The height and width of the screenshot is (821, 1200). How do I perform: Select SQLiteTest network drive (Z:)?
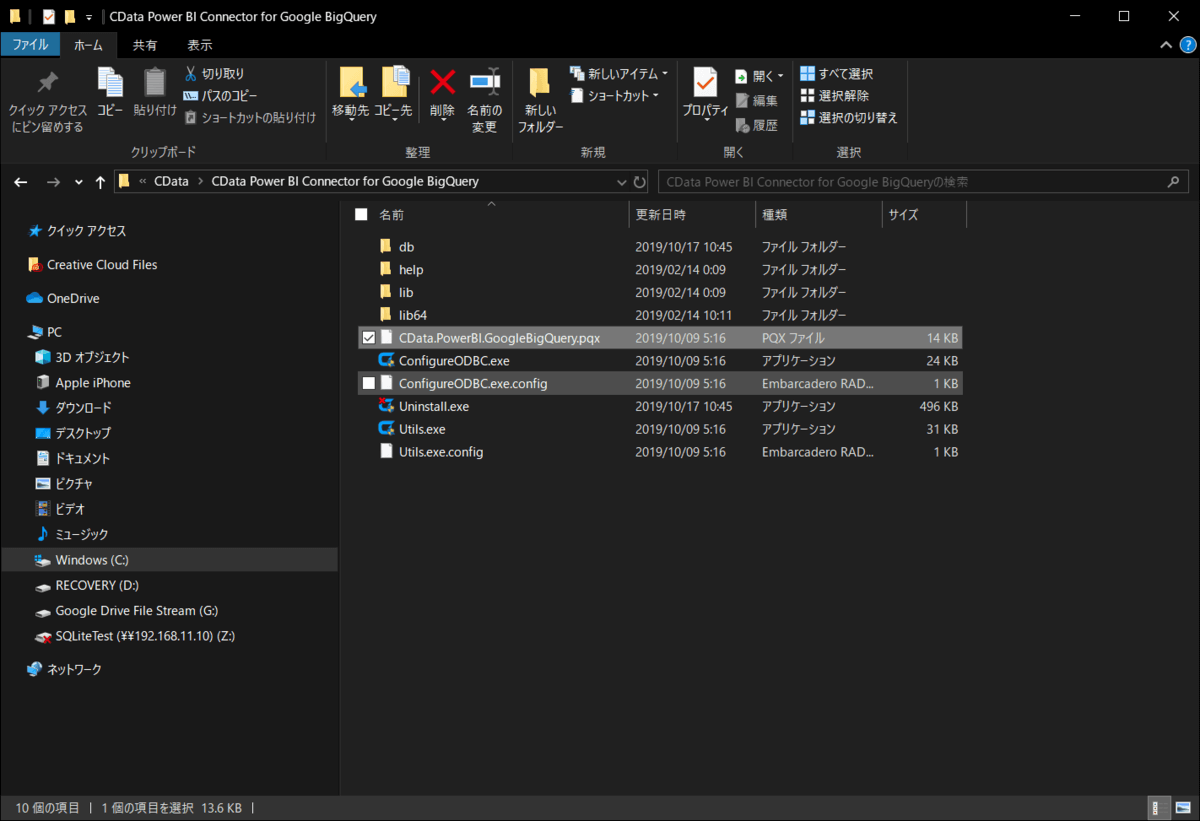click(145, 636)
